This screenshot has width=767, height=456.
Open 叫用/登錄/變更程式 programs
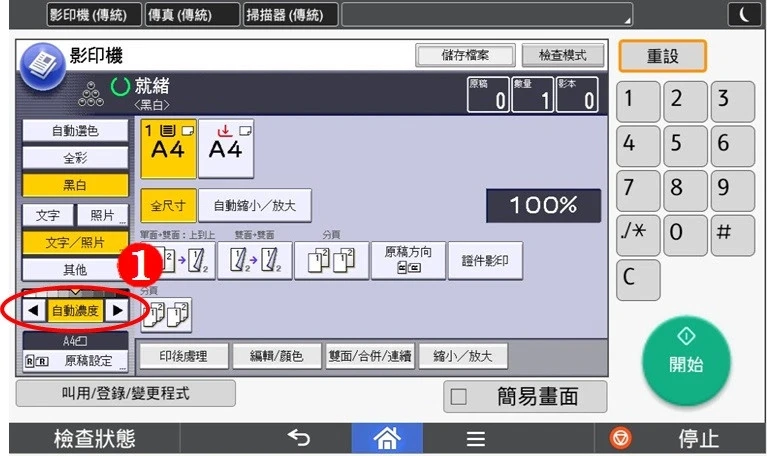[126, 393]
